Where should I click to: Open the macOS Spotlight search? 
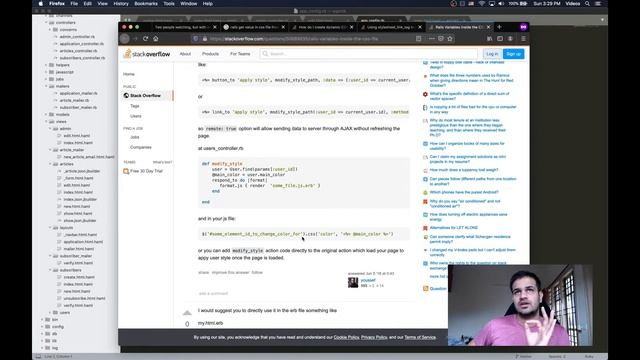[587, 4]
